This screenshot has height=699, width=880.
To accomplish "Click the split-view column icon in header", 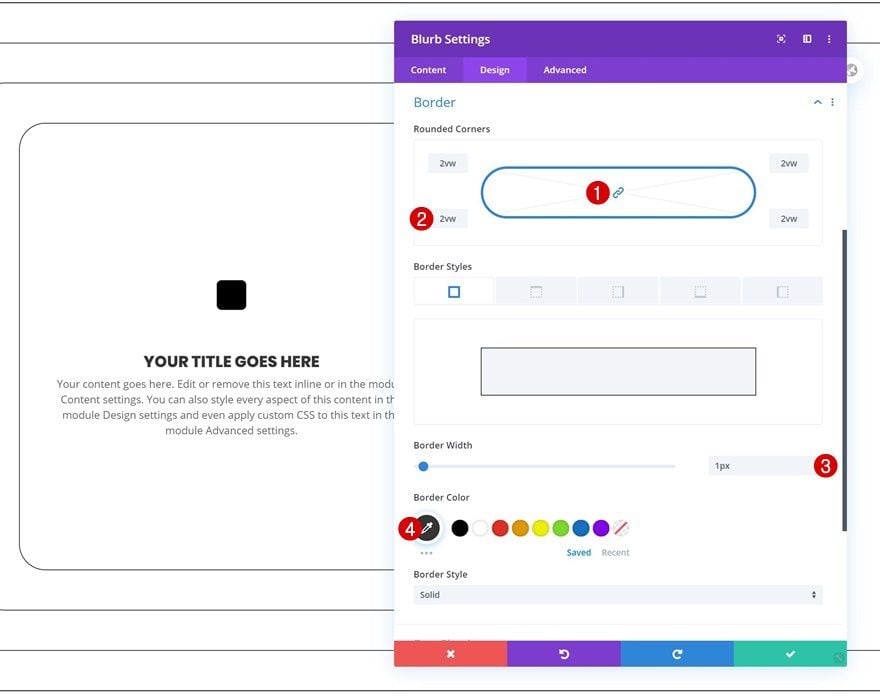I will (807, 39).
